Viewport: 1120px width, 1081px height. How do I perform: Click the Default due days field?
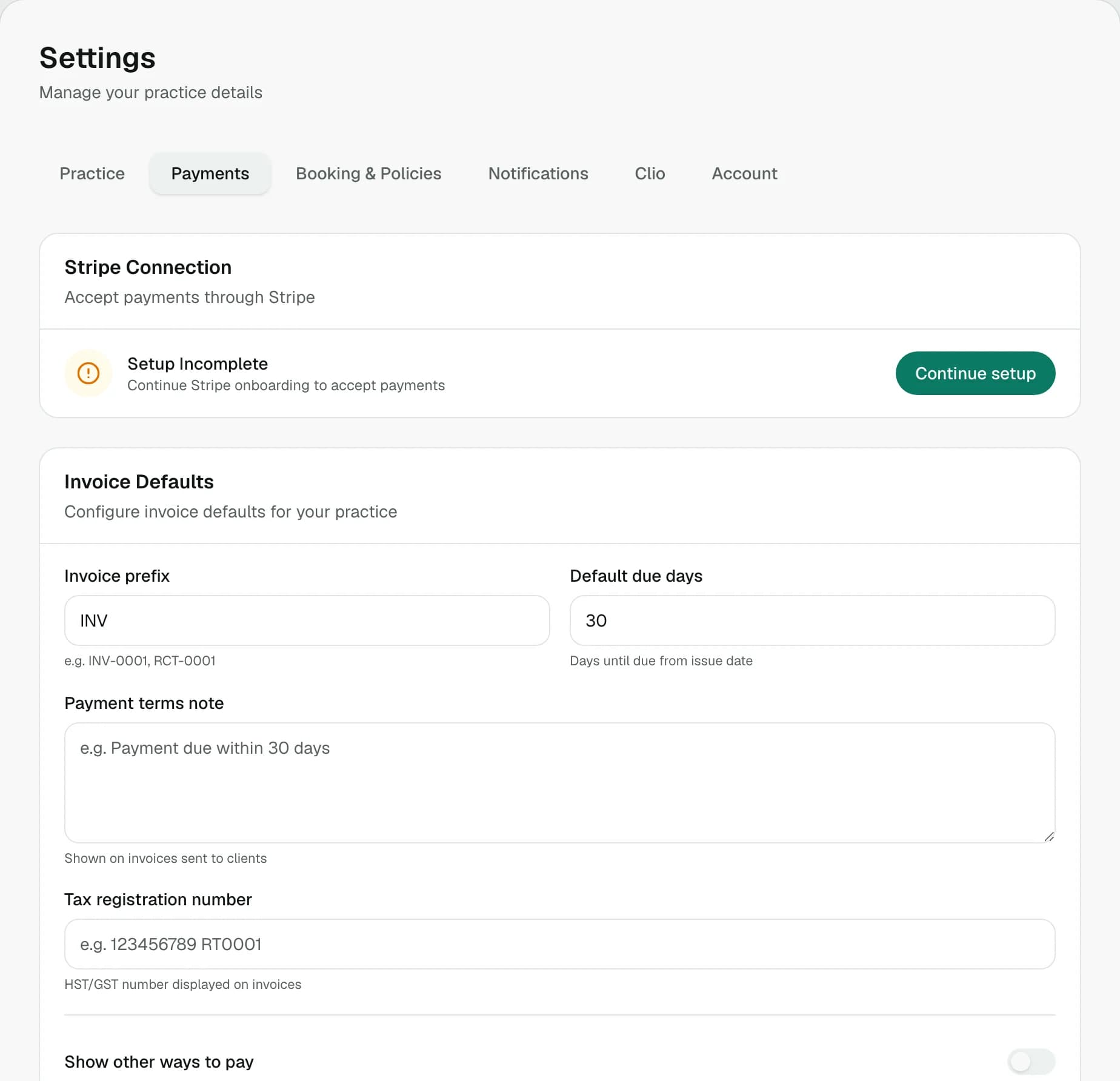812,620
